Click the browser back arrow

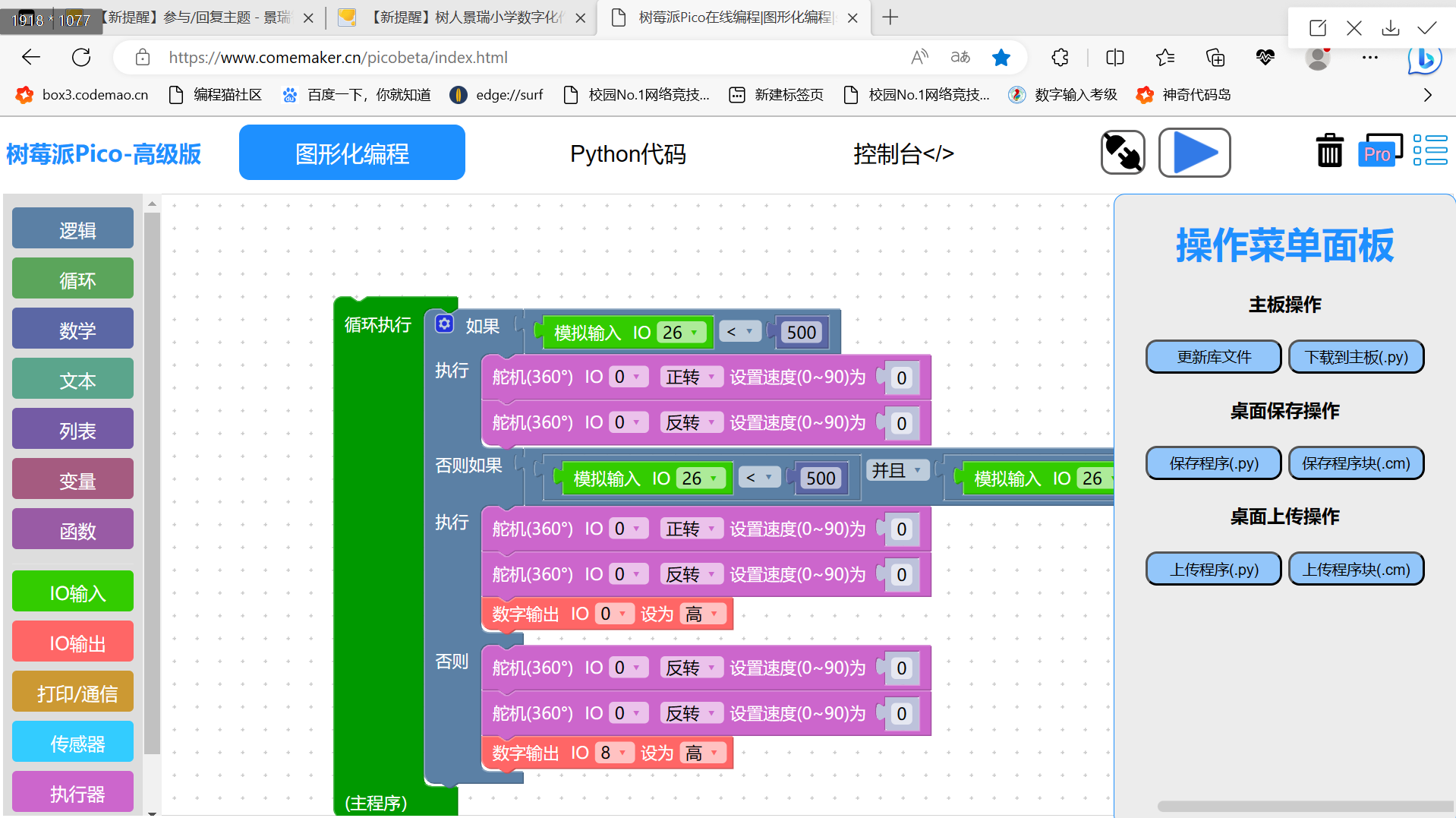click(30, 57)
